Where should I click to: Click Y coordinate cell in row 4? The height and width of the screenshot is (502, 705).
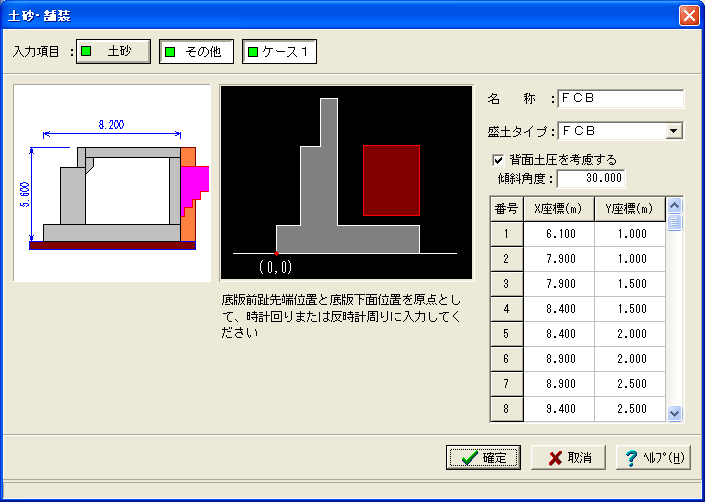point(630,309)
